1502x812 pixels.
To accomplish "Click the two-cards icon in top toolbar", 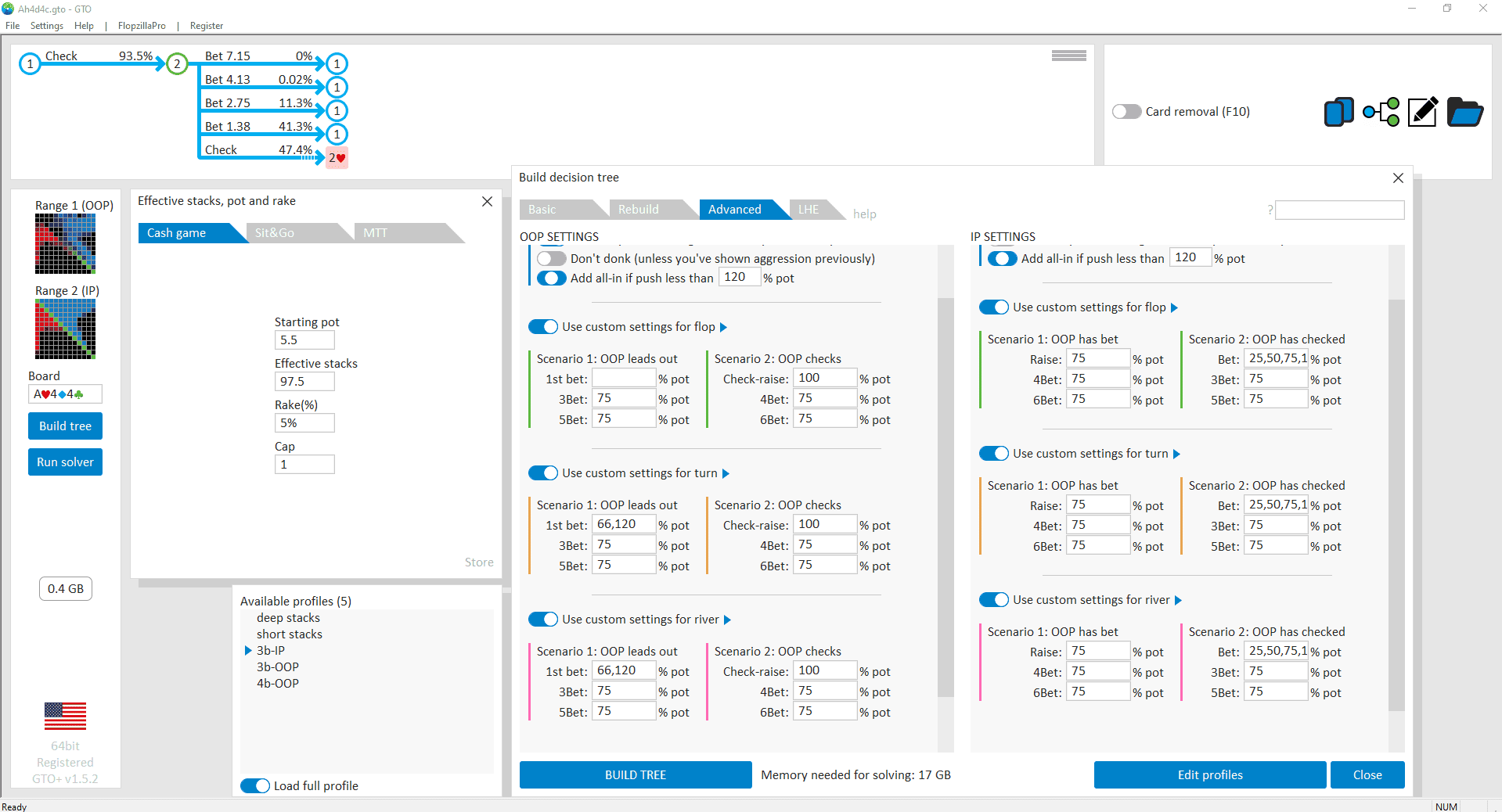I will coord(1338,112).
